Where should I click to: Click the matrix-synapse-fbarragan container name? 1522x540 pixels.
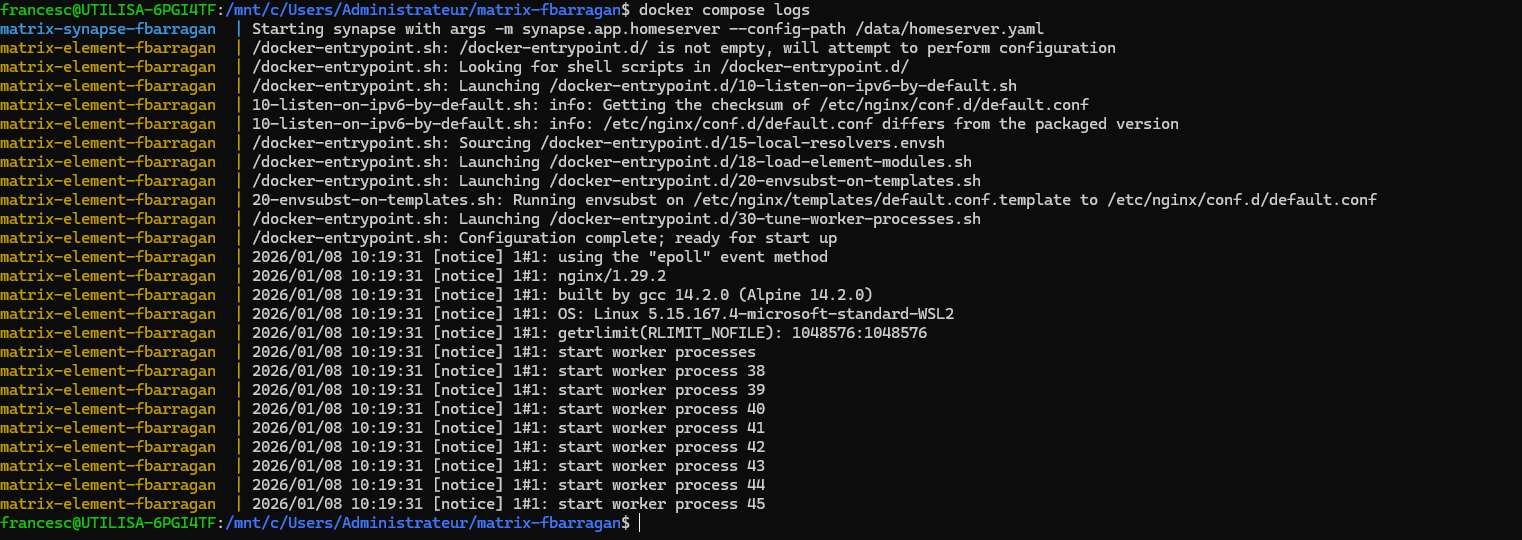click(108, 29)
